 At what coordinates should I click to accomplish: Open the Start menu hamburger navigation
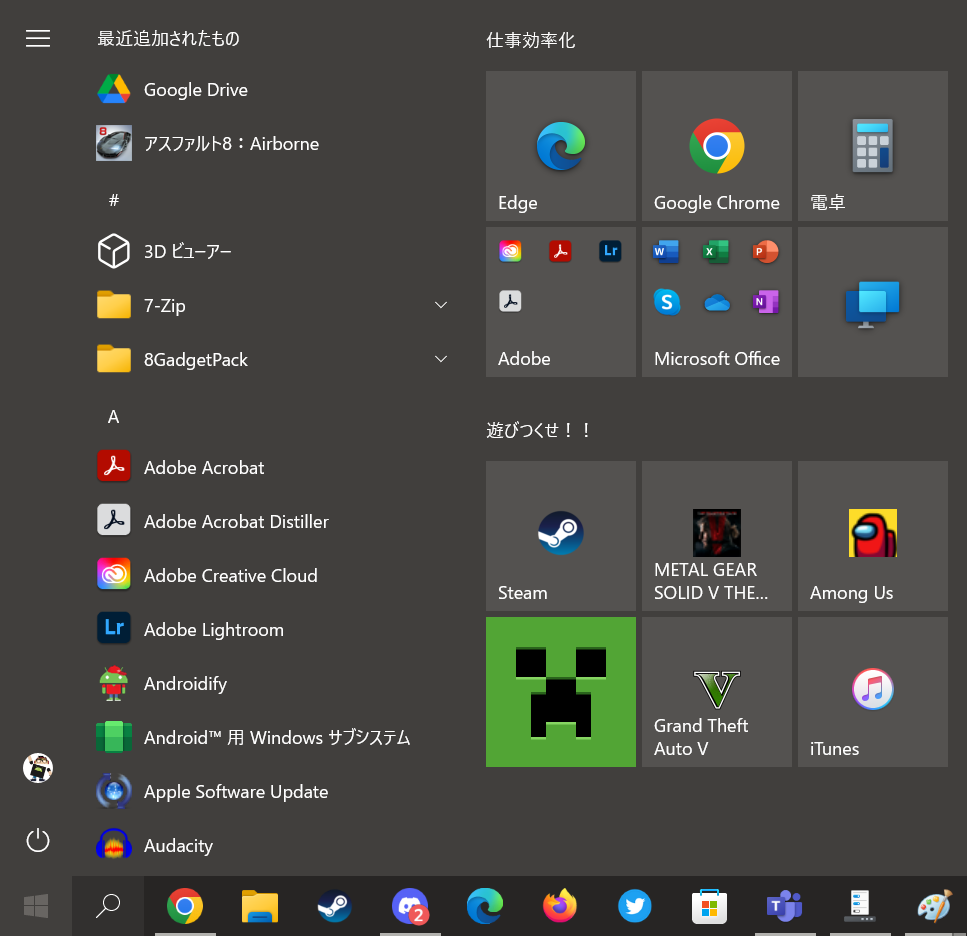38,38
